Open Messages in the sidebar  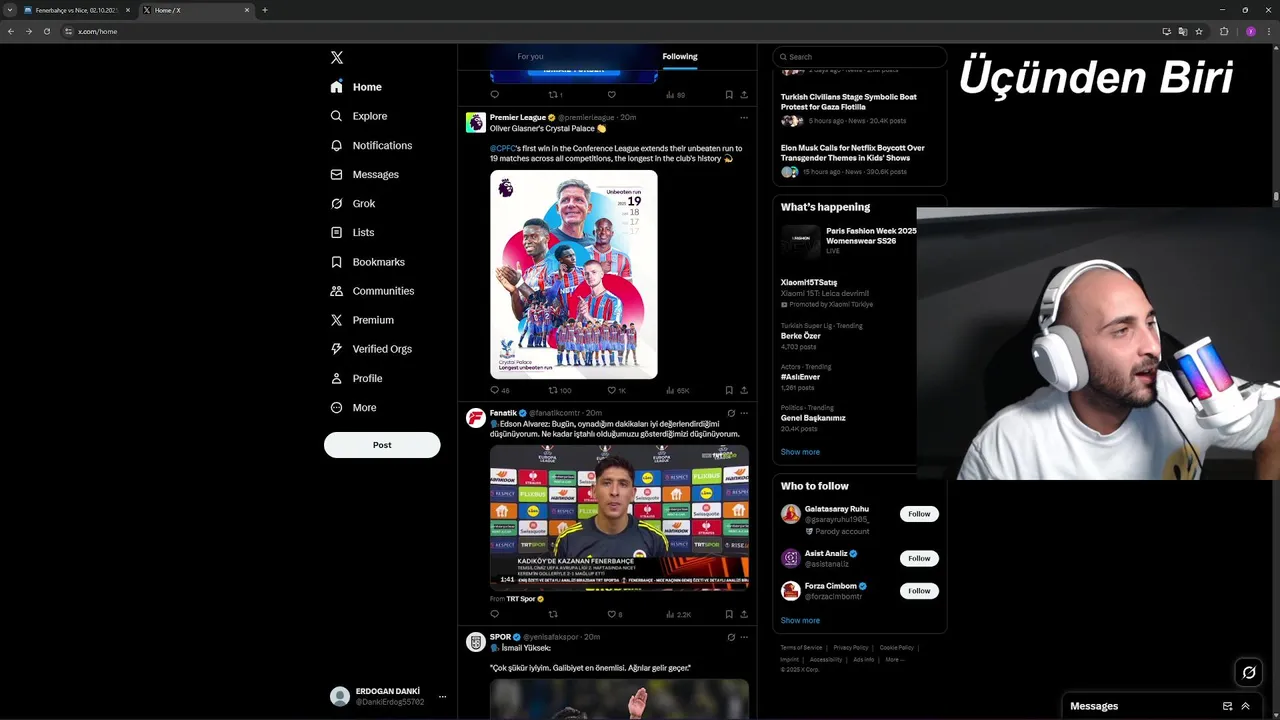click(365, 174)
